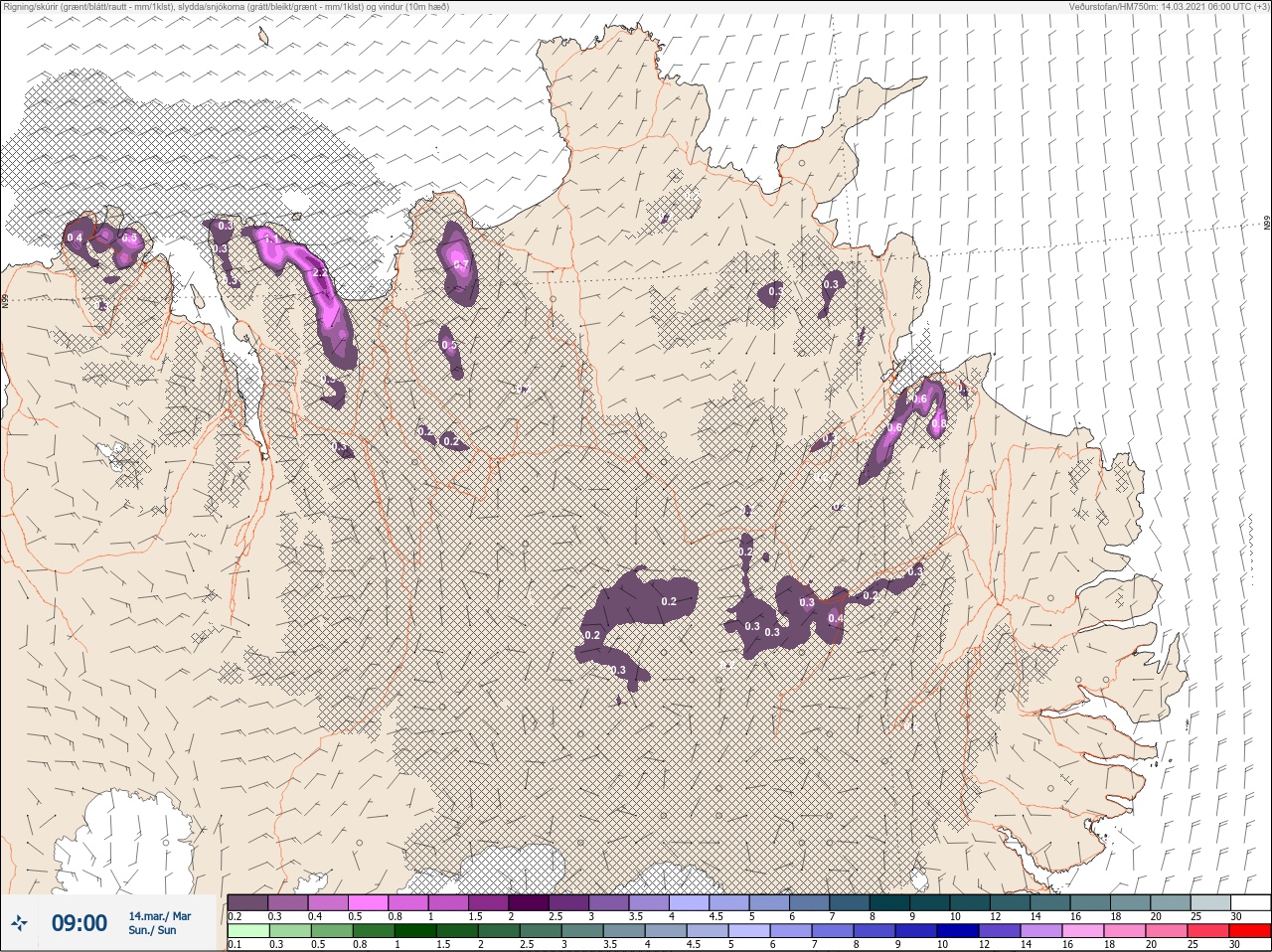This screenshot has height=952, width=1272.
Task: Select the 09:00 forecast time display
Action: 79,924
